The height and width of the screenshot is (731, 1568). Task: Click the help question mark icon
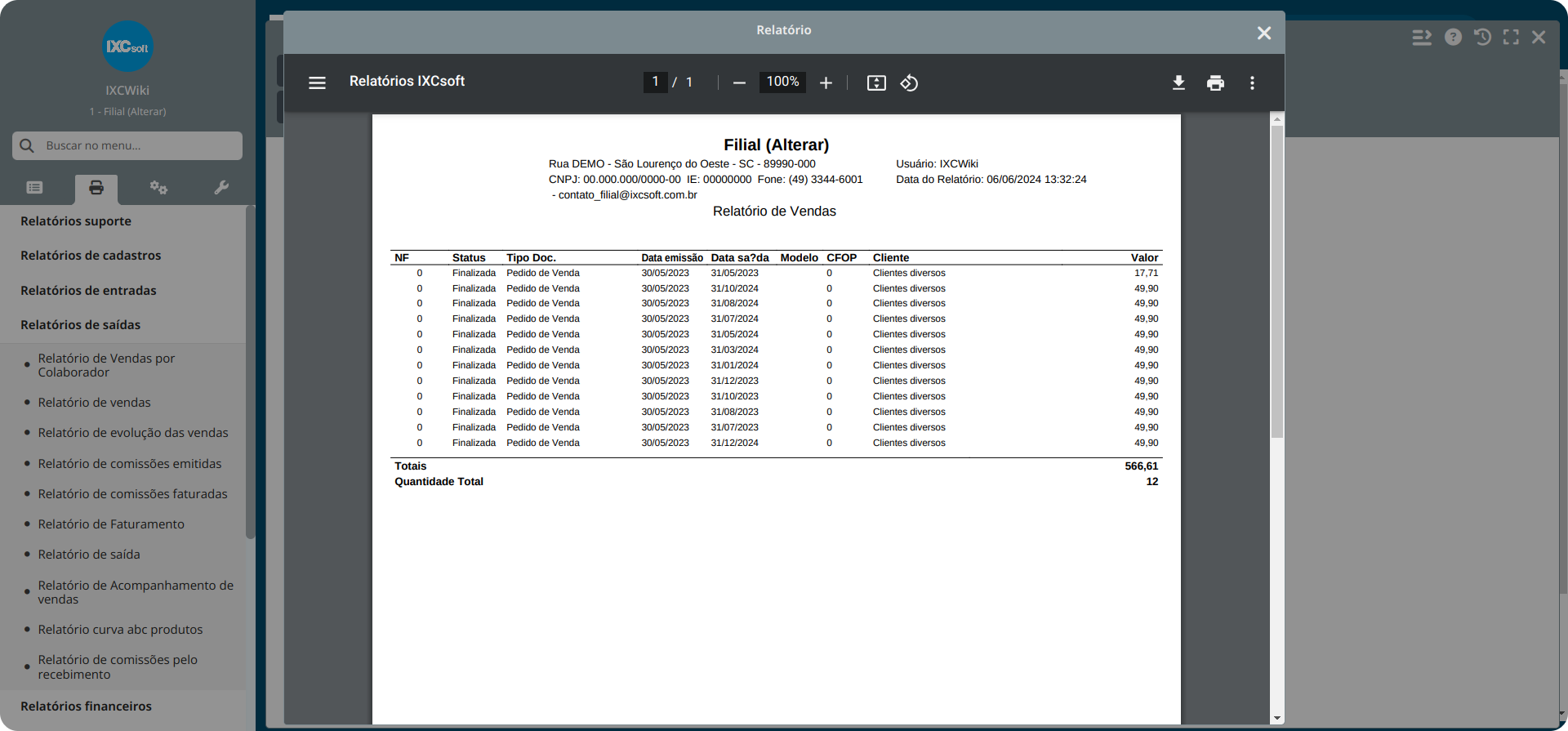point(1453,37)
